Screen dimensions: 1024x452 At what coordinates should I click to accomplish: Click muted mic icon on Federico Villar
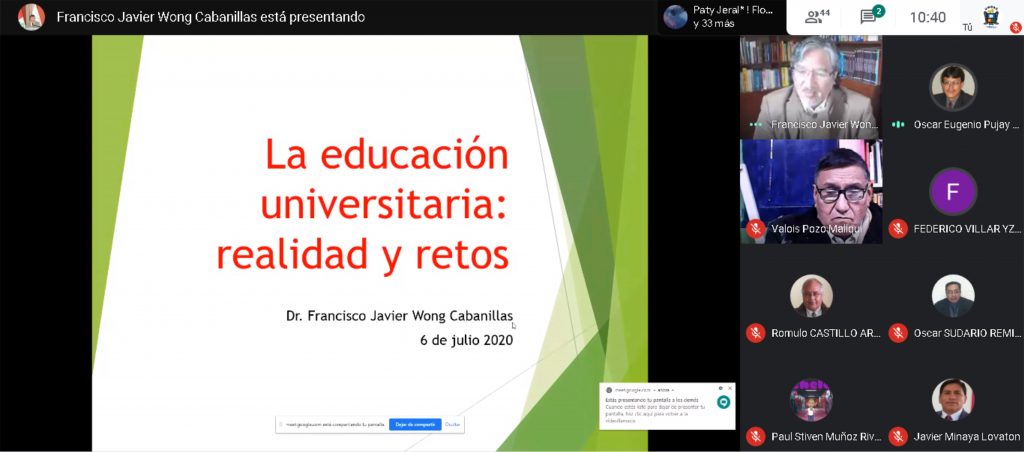(898, 229)
